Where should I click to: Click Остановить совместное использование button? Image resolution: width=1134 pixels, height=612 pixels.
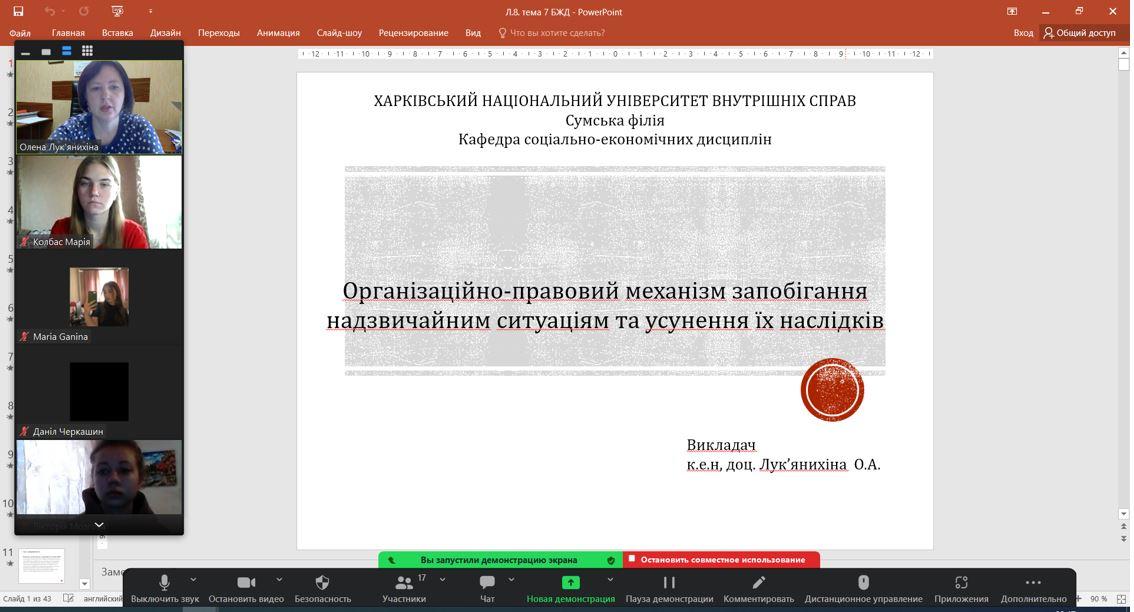[x=721, y=560]
